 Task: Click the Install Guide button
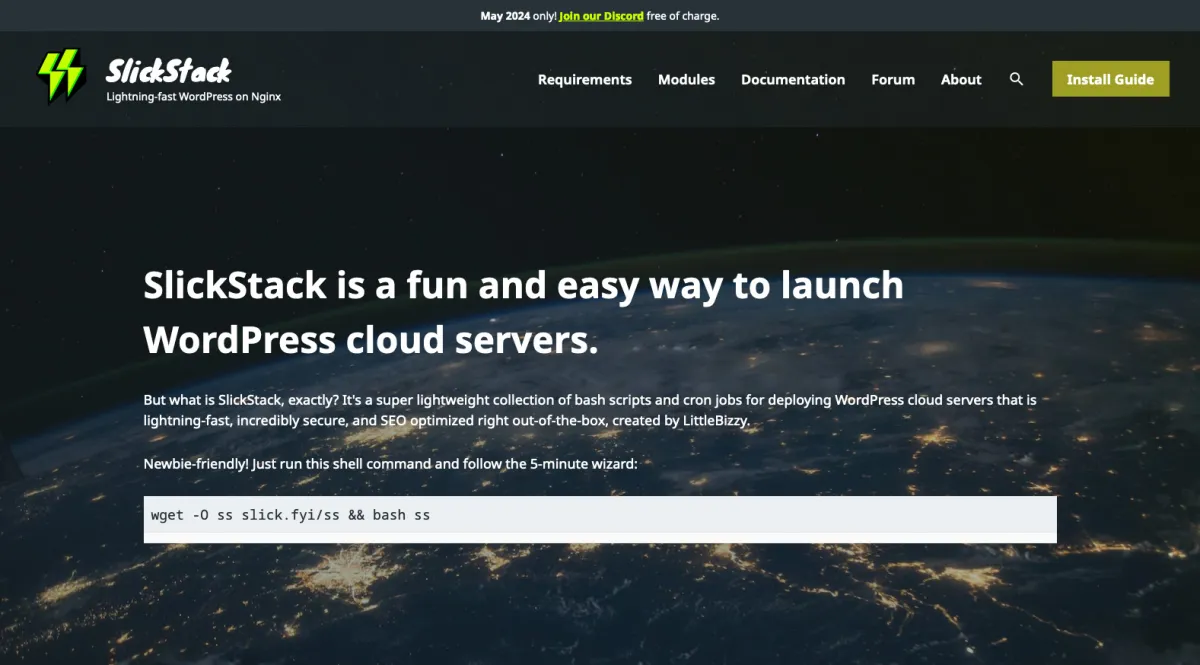(x=1110, y=79)
